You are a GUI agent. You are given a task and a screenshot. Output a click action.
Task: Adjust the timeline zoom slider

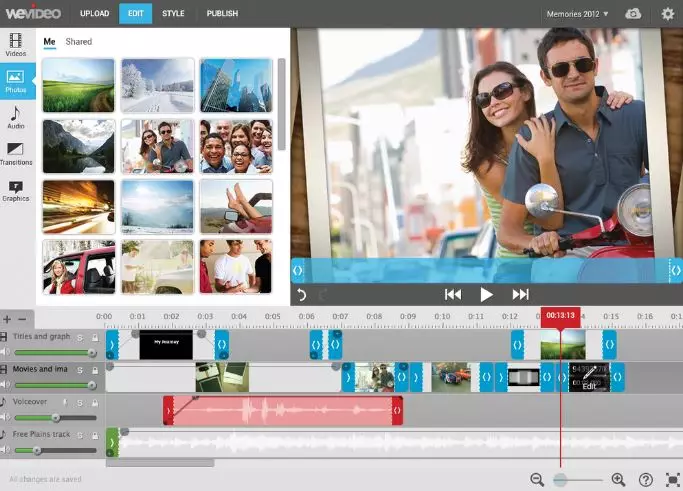[578, 480]
